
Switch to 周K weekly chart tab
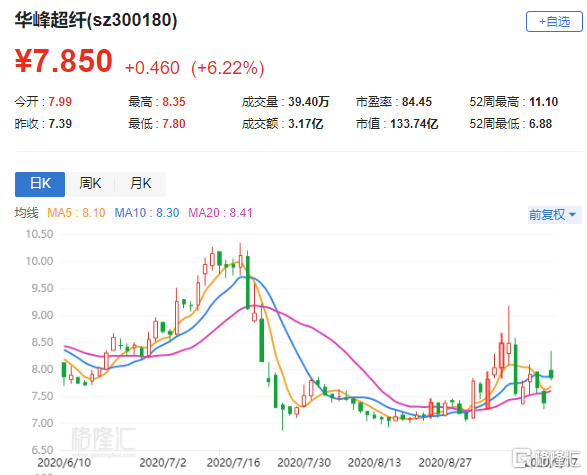click(x=90, y=184)
